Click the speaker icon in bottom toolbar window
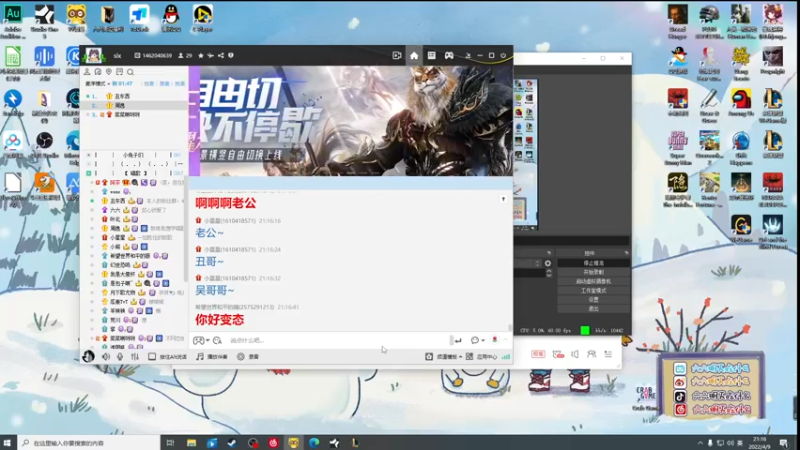 coord(575,354)
